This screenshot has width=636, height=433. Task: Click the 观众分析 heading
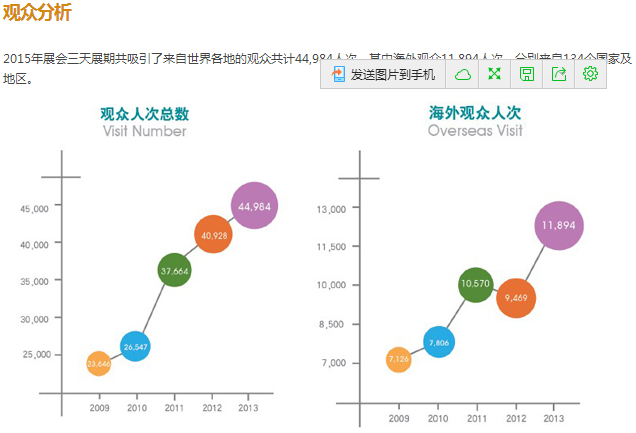click(37, 13)
